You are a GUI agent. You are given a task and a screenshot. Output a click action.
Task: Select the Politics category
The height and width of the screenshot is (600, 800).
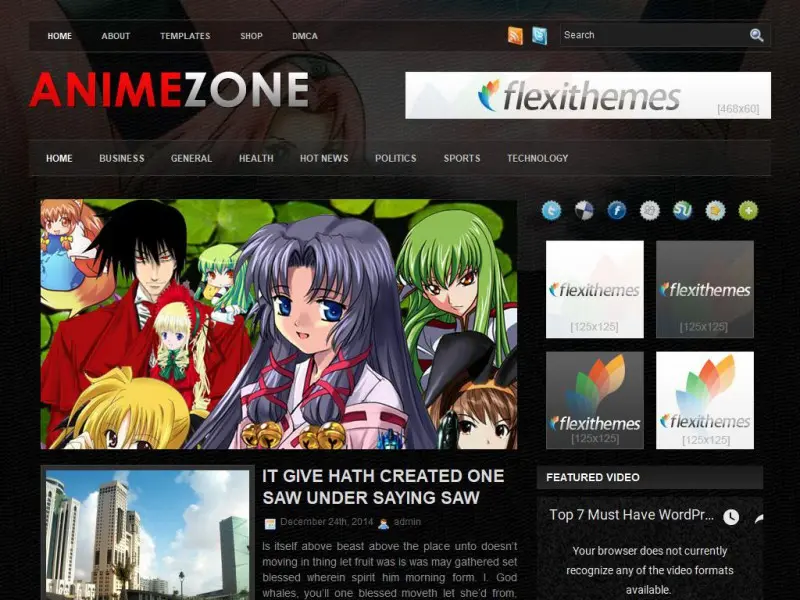point(396,159)
